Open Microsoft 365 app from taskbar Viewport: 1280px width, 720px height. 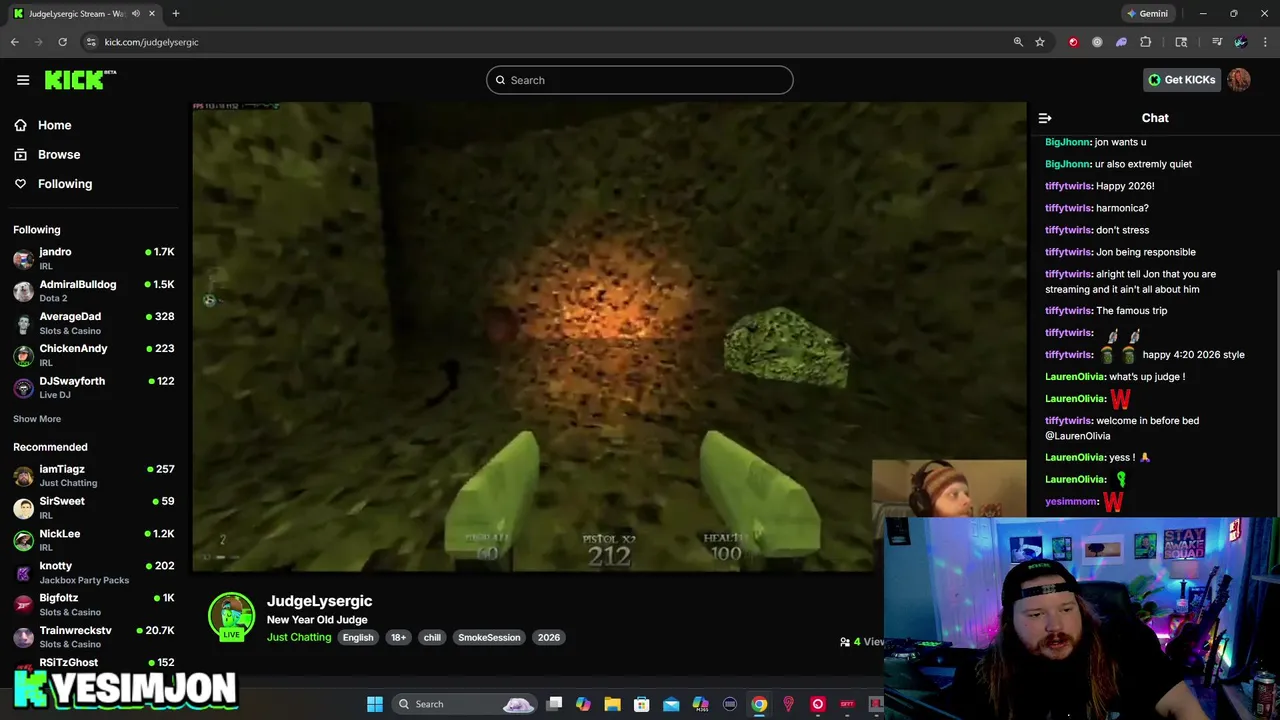pyautogui.click(x=700, y=704)
